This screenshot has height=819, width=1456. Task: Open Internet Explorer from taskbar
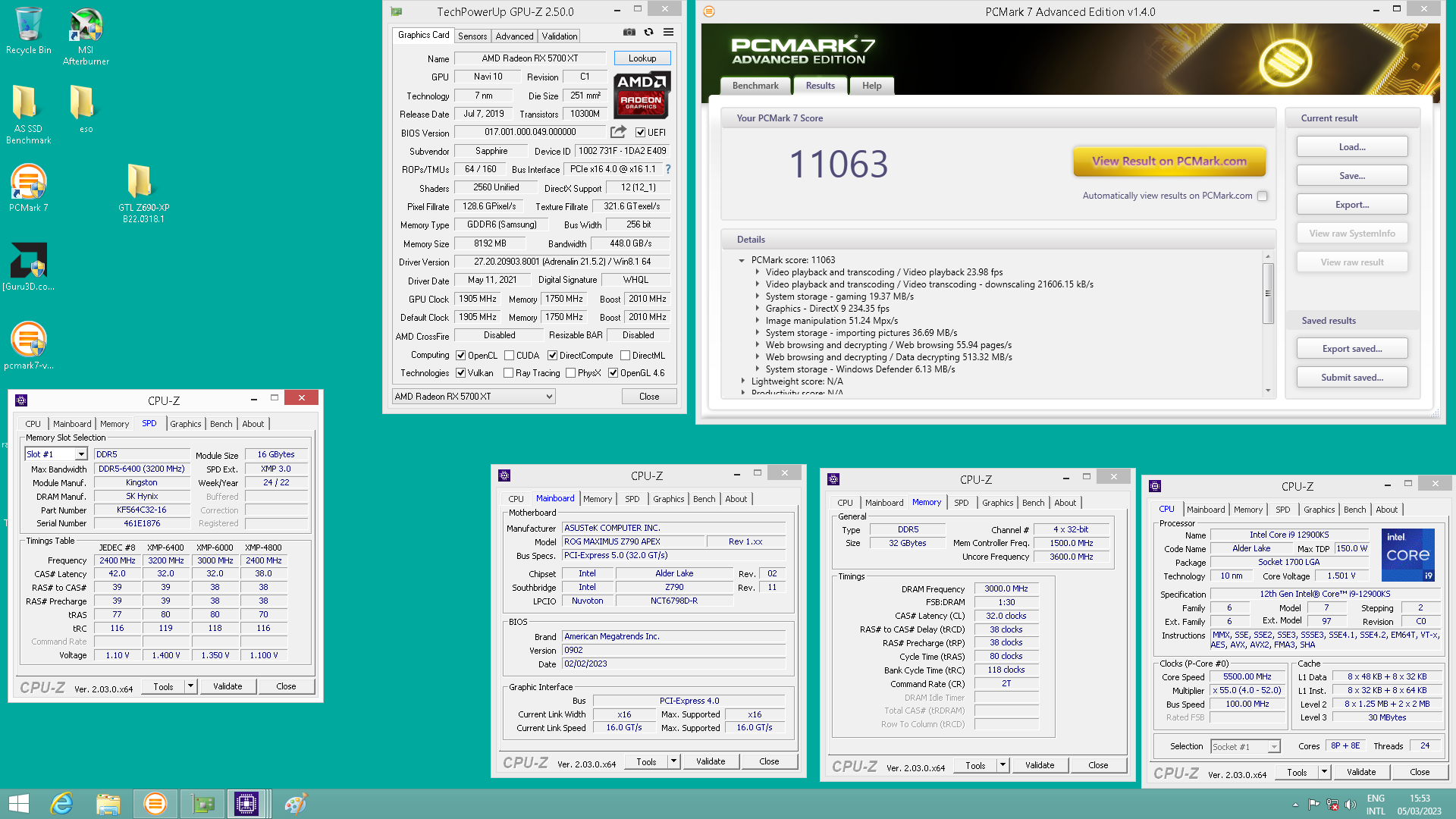[x=61, y=804]
